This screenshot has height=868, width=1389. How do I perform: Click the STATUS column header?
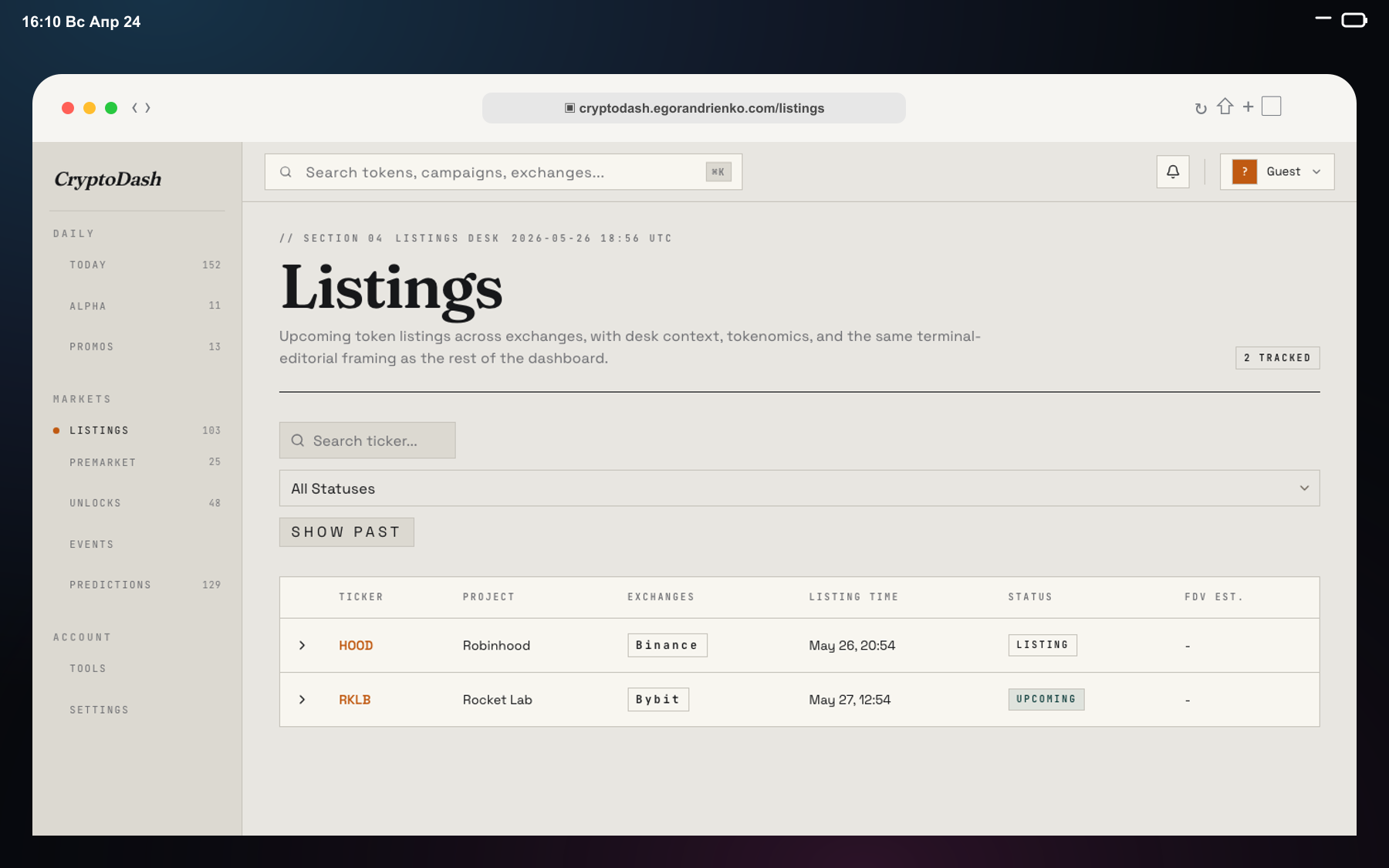[x=1030, y=597]
